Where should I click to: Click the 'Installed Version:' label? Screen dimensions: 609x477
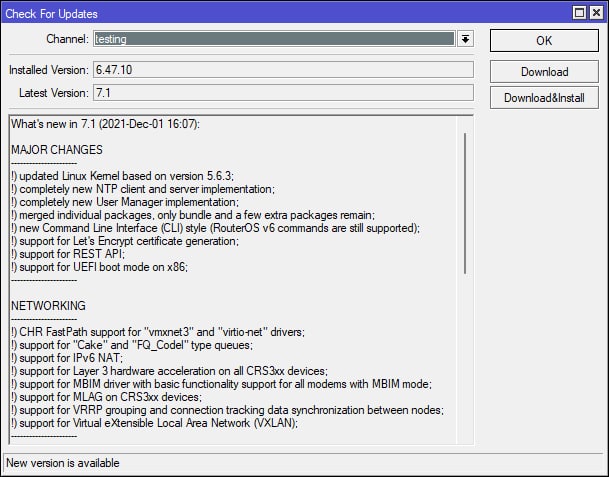click(49, 70)
